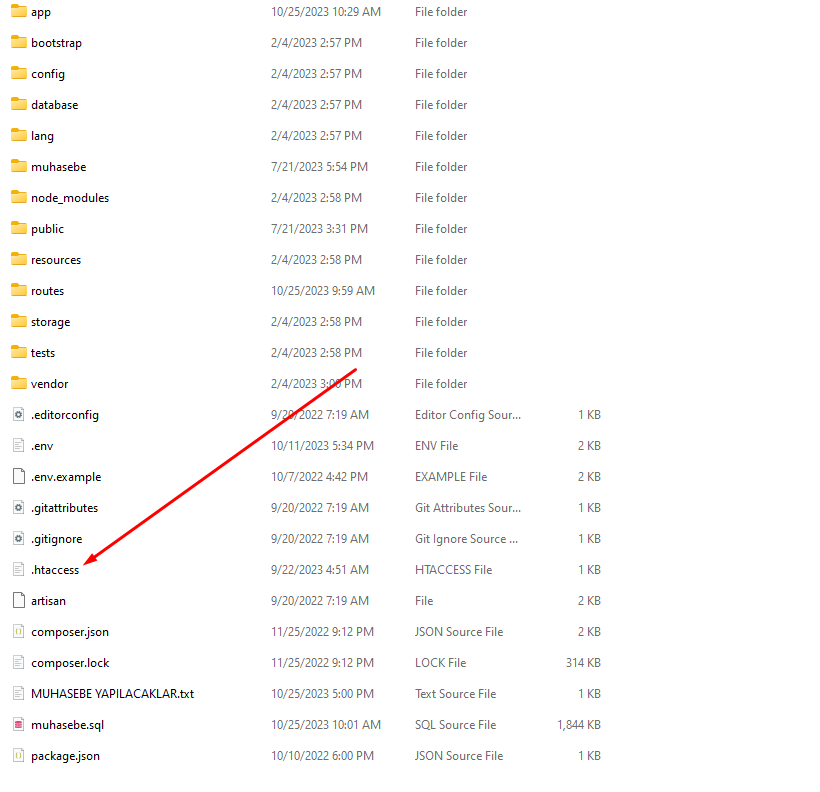Click the 'Text Source File' type cell
This screenshot has width=820, height=792.
point(455,694)
